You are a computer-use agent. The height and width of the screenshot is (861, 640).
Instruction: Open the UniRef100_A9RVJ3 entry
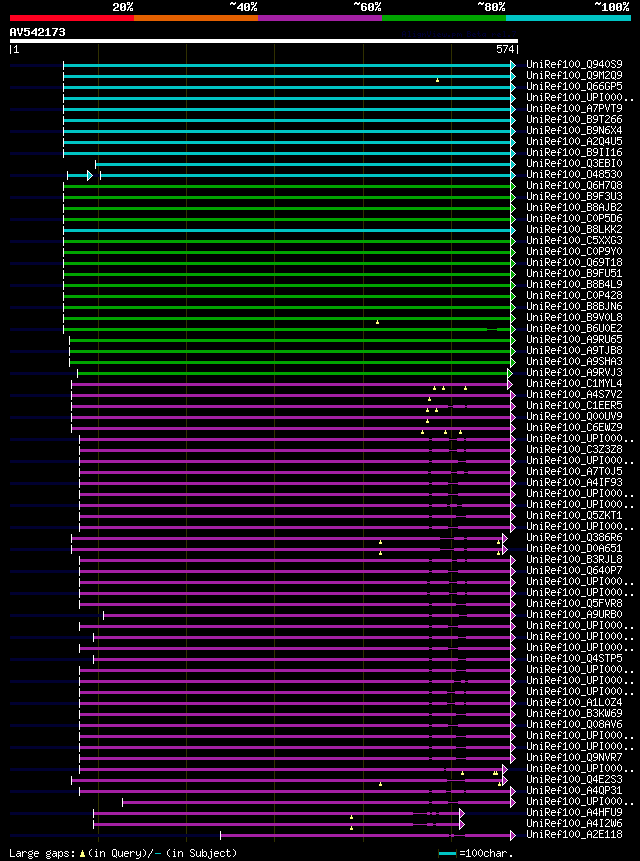click(x=574, y=372)
